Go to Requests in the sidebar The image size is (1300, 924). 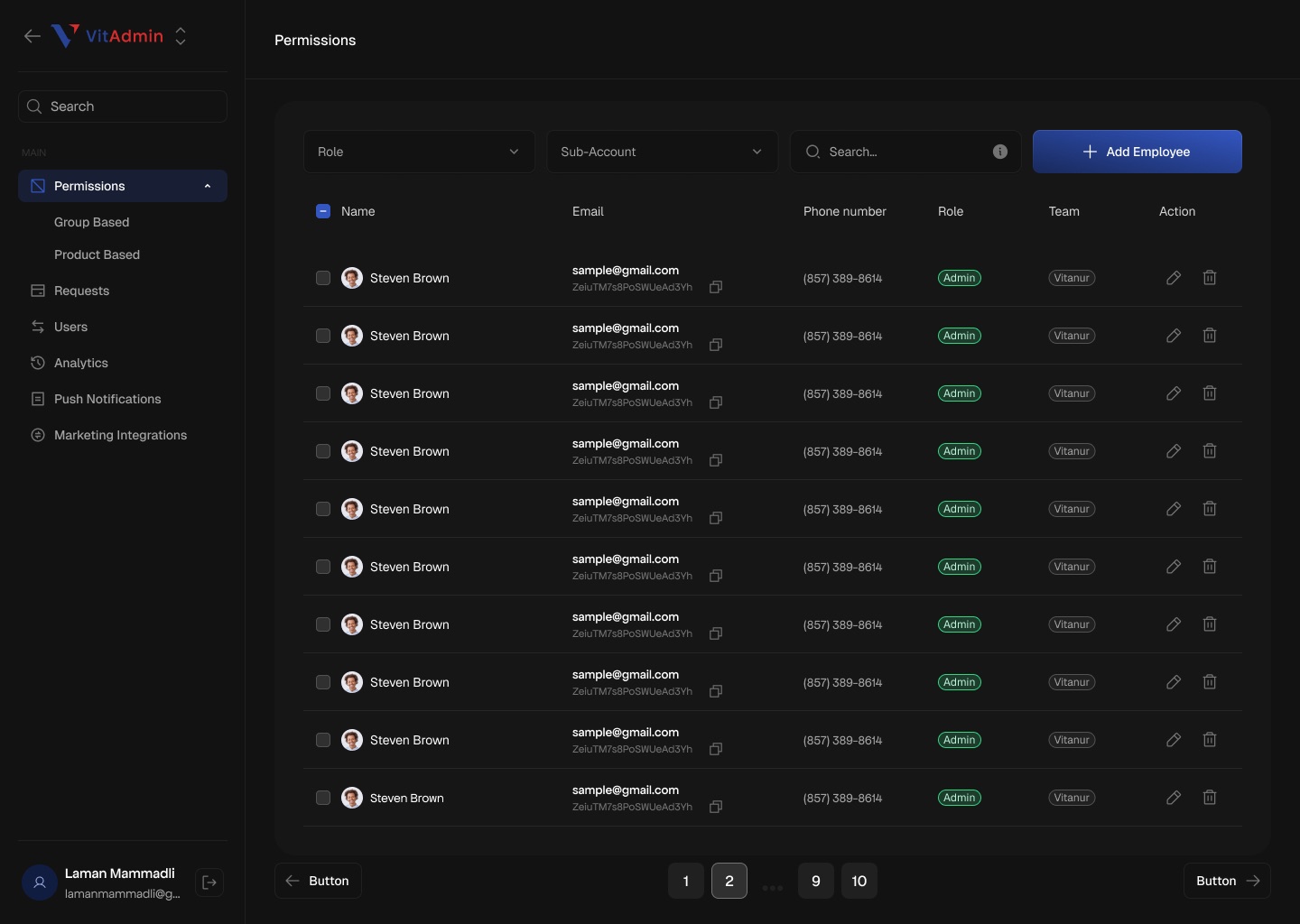123,291
